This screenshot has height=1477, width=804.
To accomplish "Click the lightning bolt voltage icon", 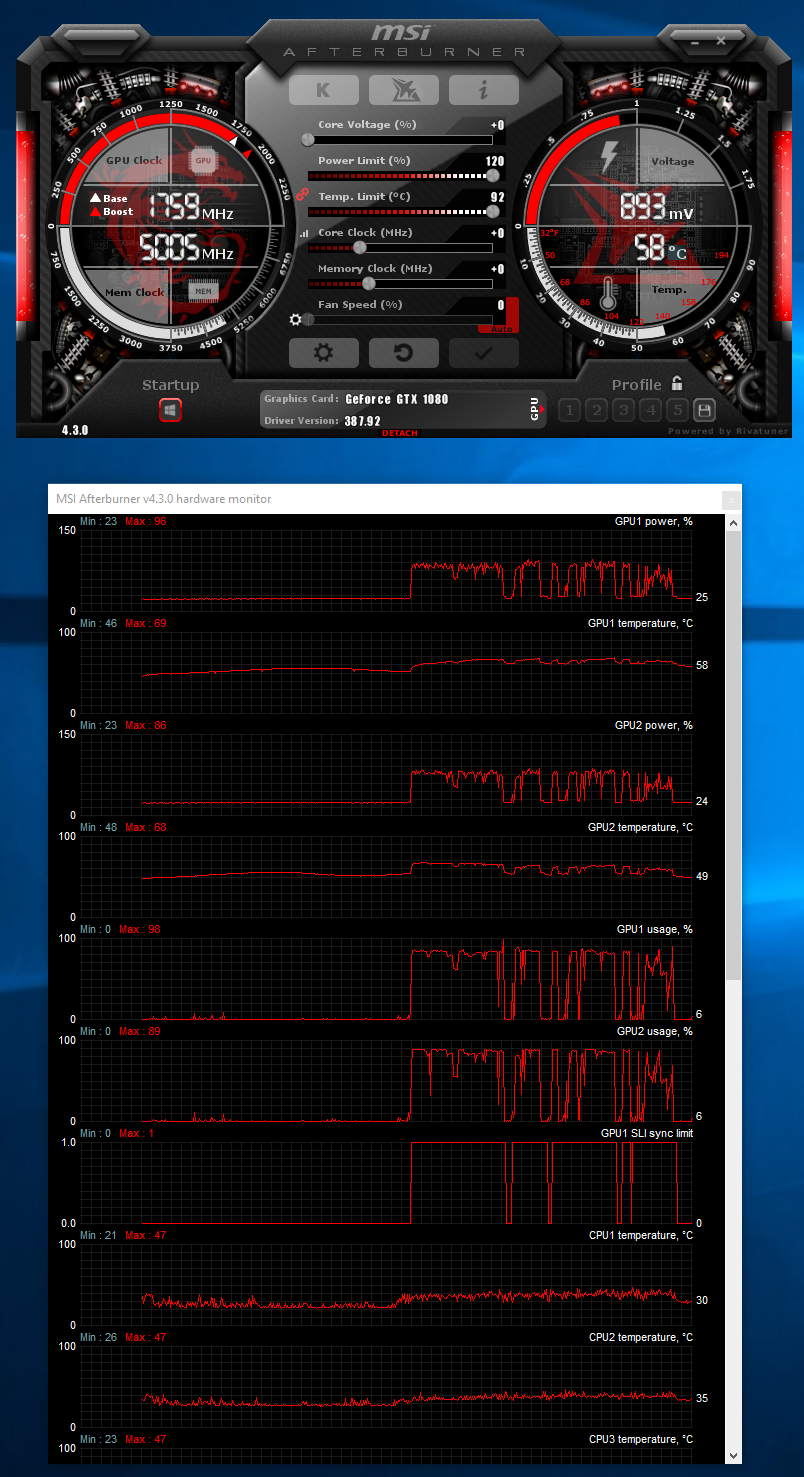I will (x=608, y=157).
